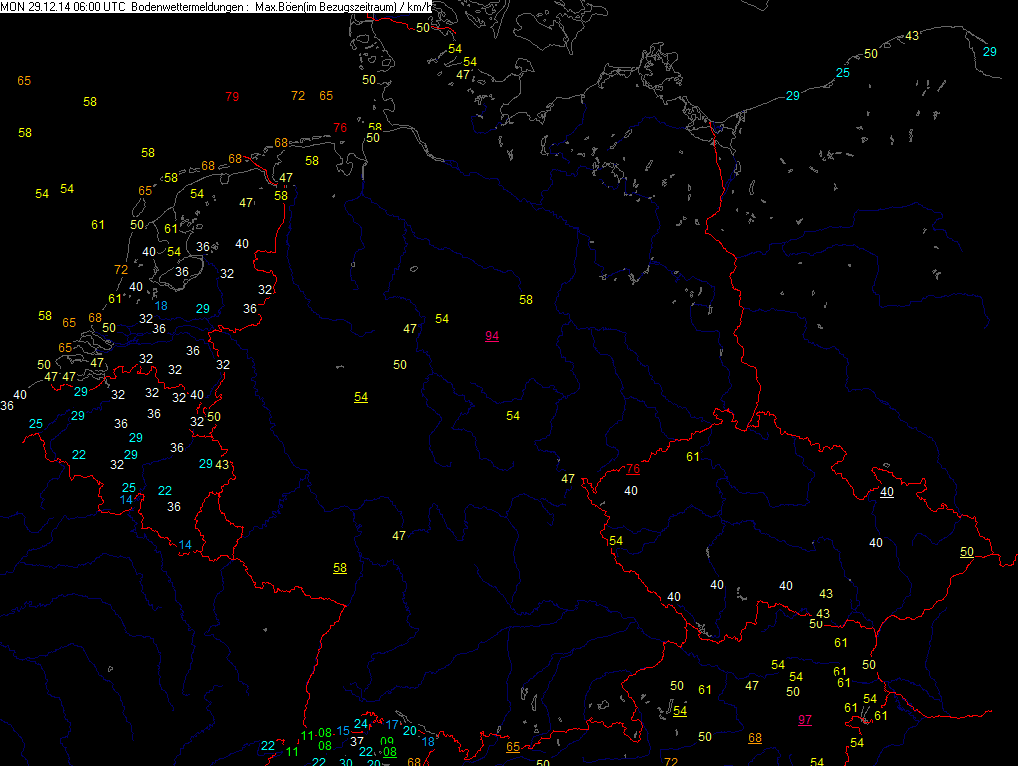Click the MON 29.12.14 06:00 UTC timestamp
Viewport: 1018px width, 766px height.
coord(63,7)
